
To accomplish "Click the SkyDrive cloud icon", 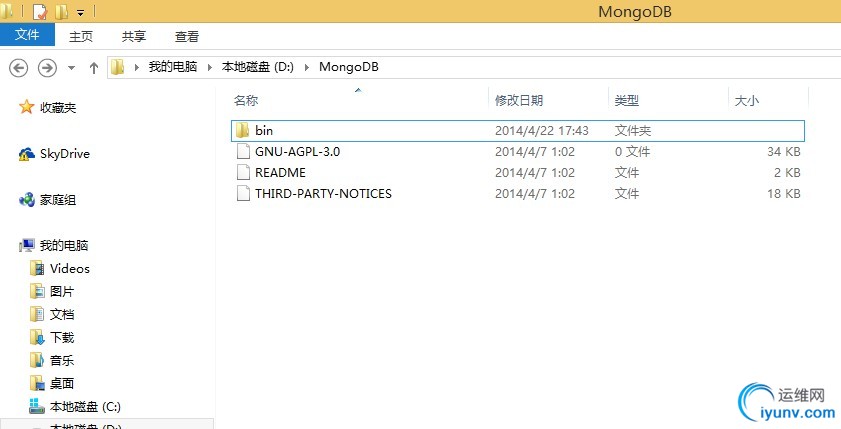I will [26, 154].
